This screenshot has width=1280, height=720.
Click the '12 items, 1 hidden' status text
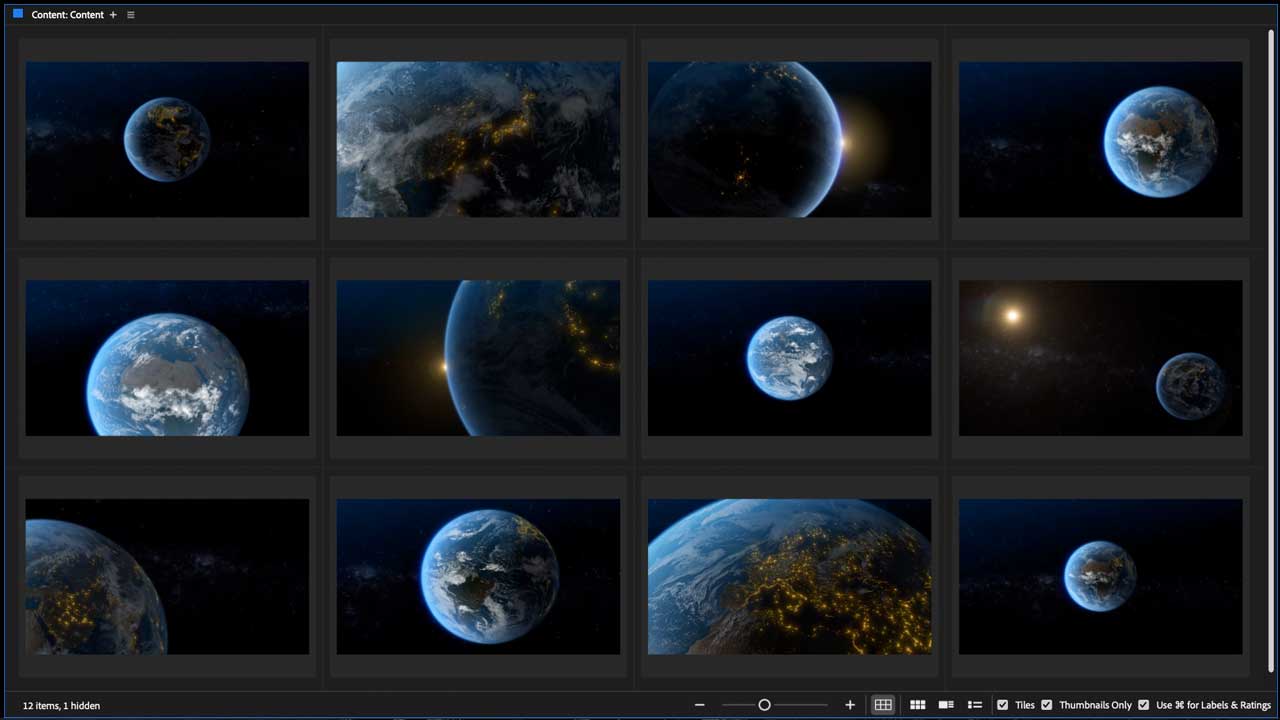point(61,705)
